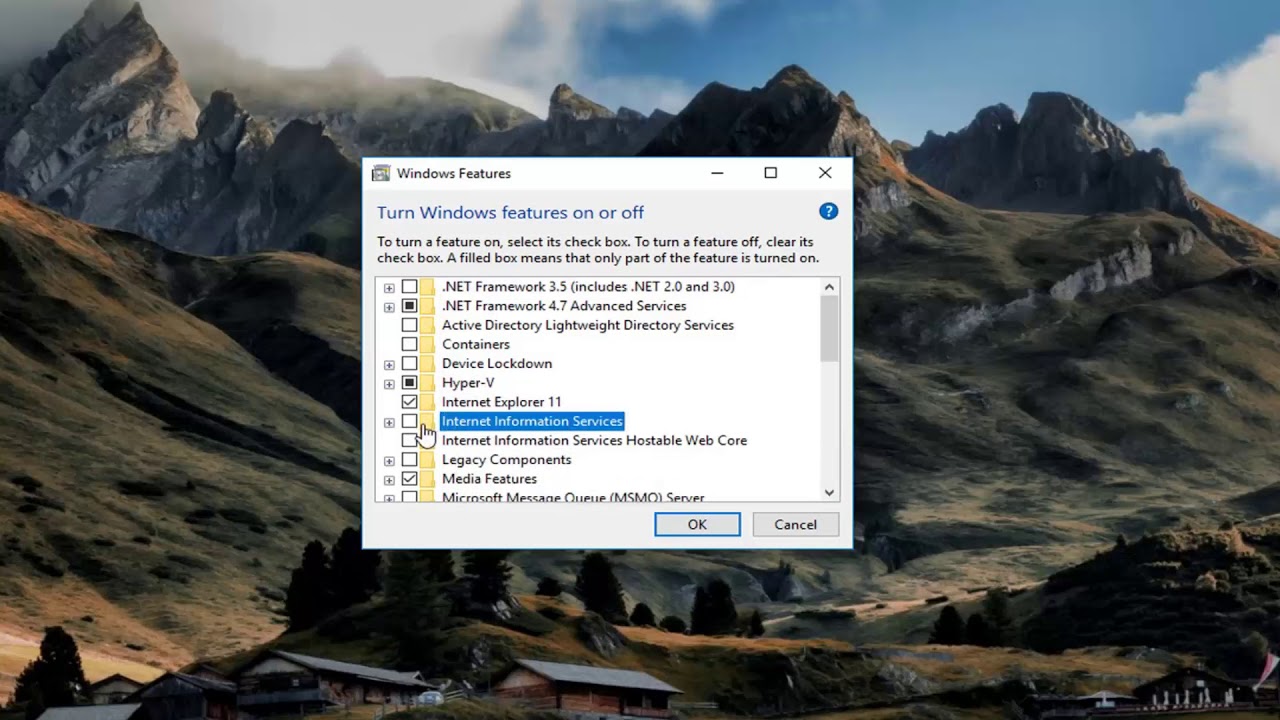Click the scrollbar up arrow in feature list
This screenshot has height=720, width=1280.
point(829,287)
